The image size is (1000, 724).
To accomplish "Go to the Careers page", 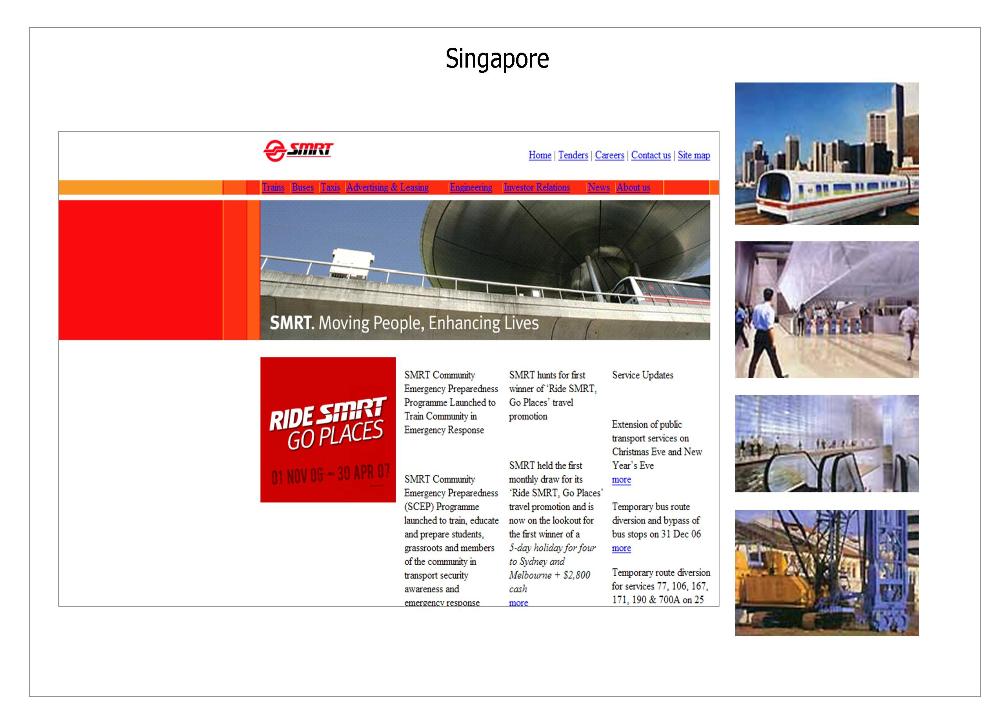I will point(609,155).
